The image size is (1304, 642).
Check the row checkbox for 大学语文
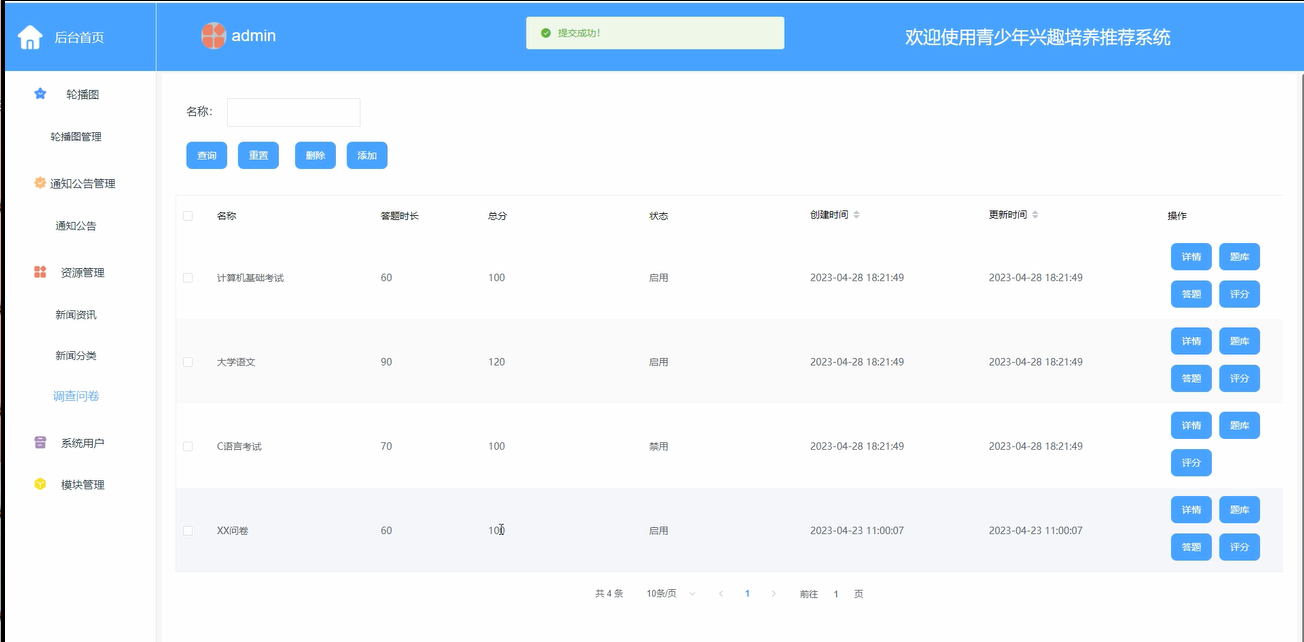tap(188, 362)
